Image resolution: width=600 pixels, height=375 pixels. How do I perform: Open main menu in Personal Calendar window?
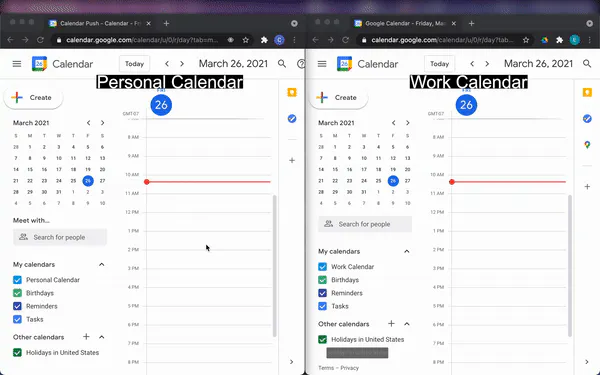pos(17,64)
